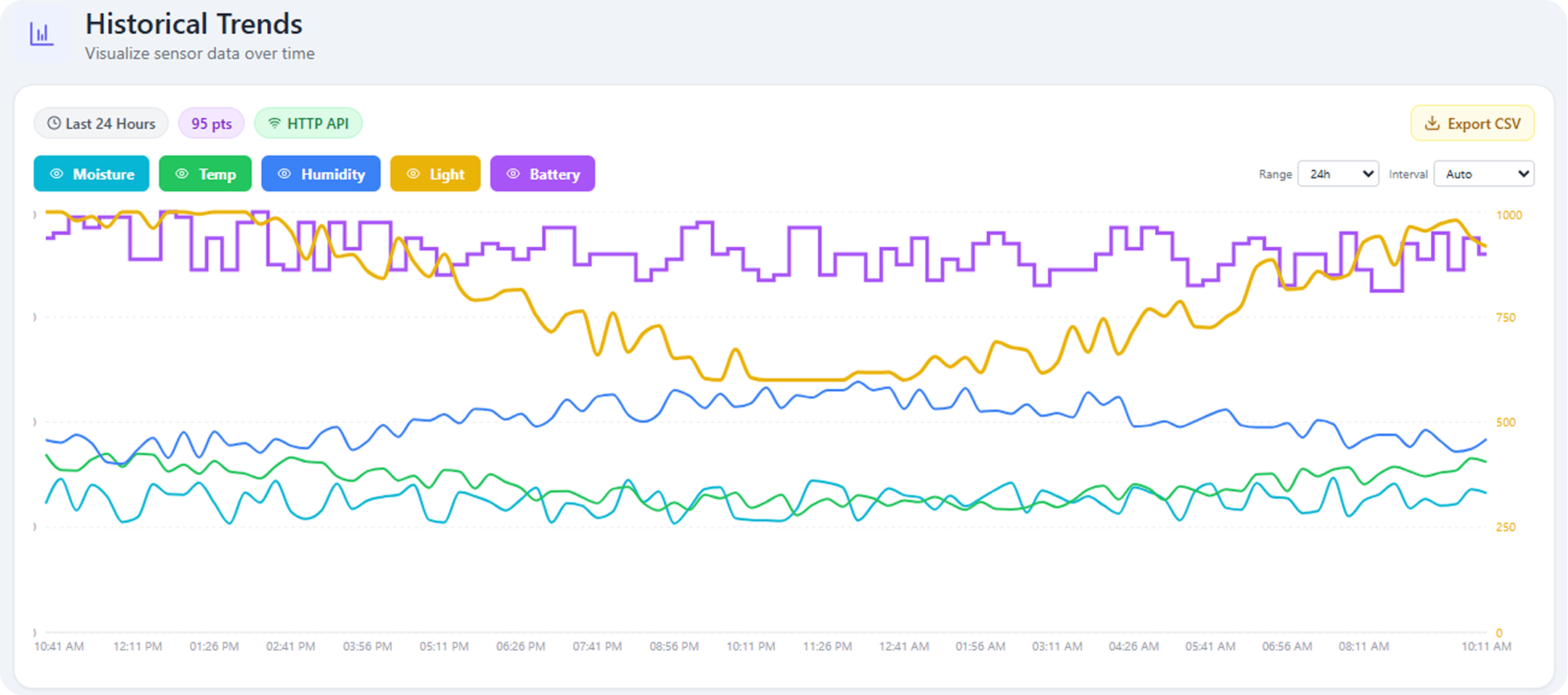1568x695 pixels.
Task: Click the 500 y-axis label
Action: tap(1506, 422)
